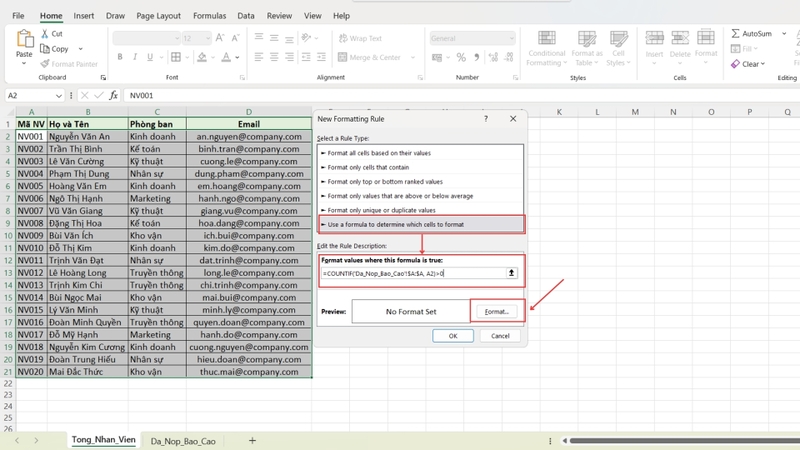Select 'Format only unique or duplicate values'

420,210
